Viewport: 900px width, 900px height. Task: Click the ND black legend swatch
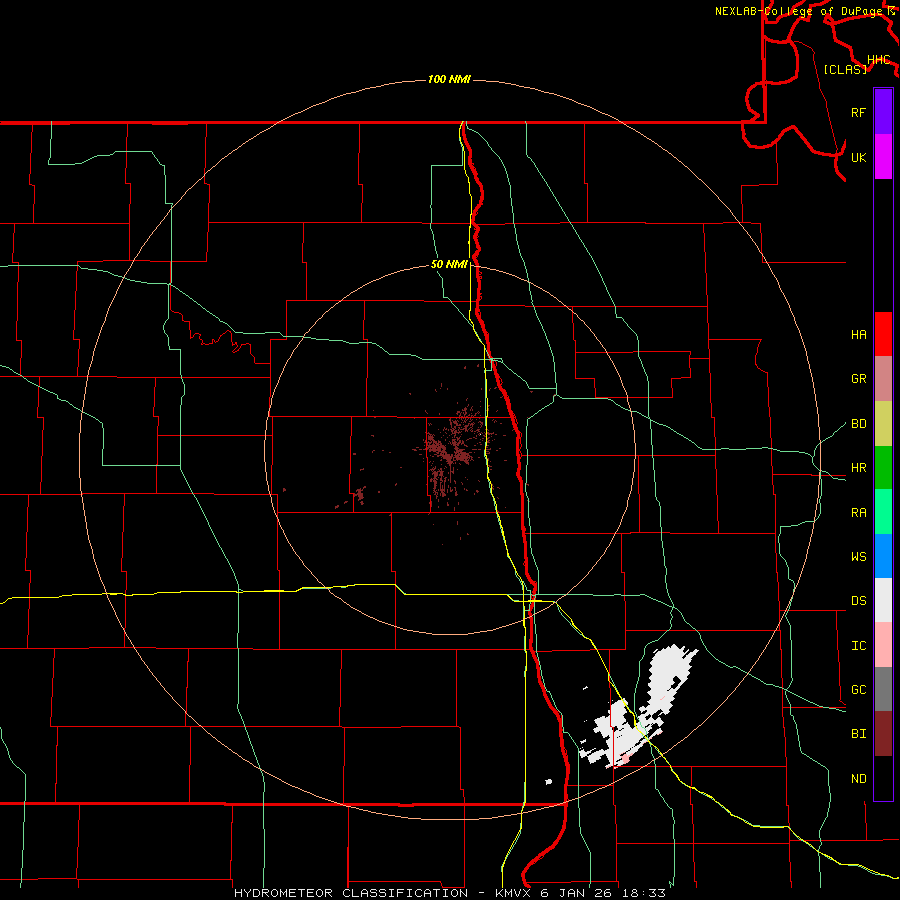(883, 778)
